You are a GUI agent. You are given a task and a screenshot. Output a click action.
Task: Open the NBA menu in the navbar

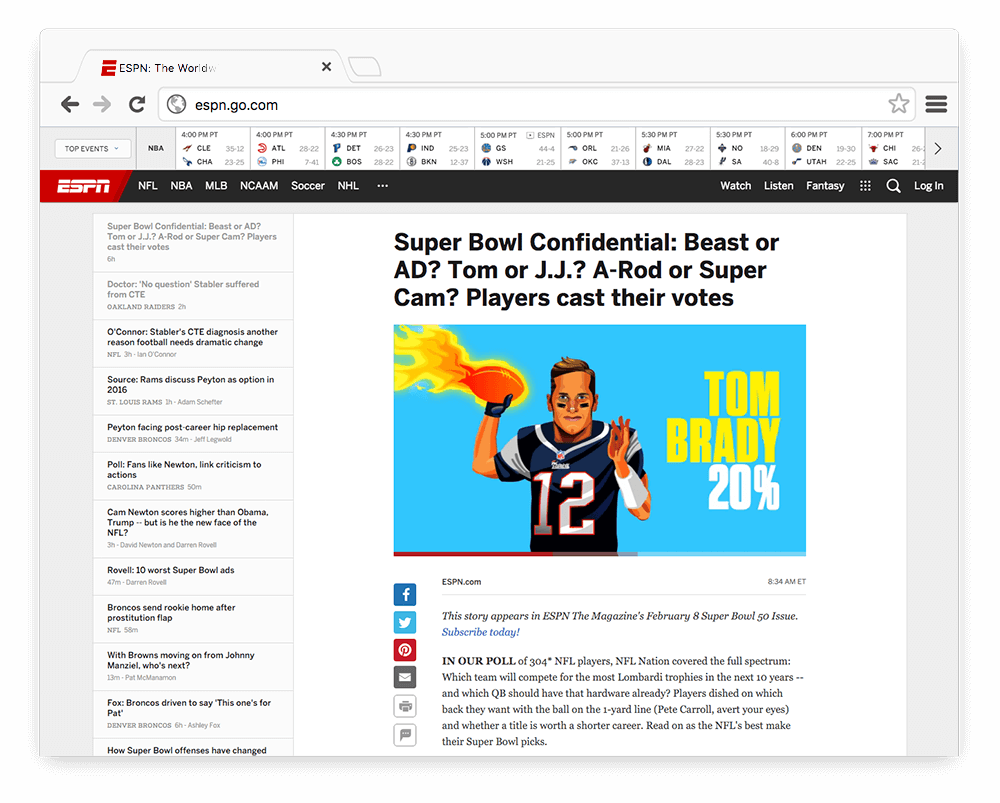181,186
